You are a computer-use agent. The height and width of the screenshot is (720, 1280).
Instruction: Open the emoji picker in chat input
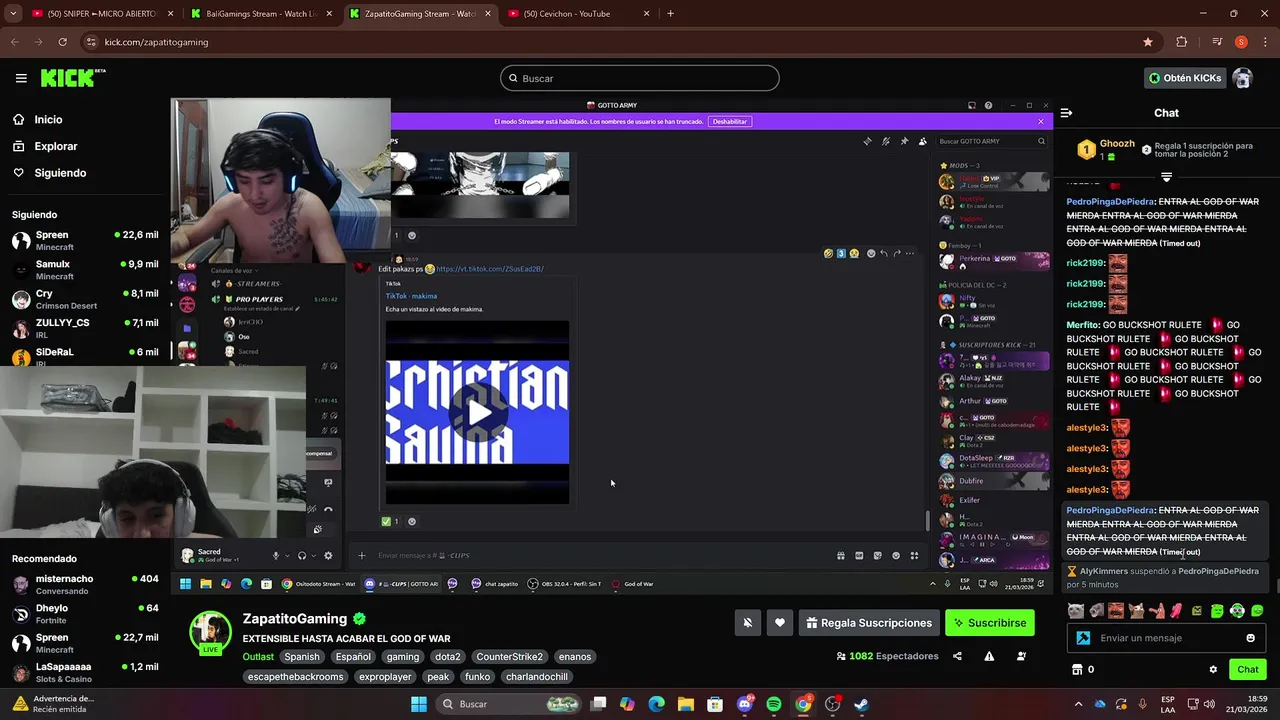1250,638
